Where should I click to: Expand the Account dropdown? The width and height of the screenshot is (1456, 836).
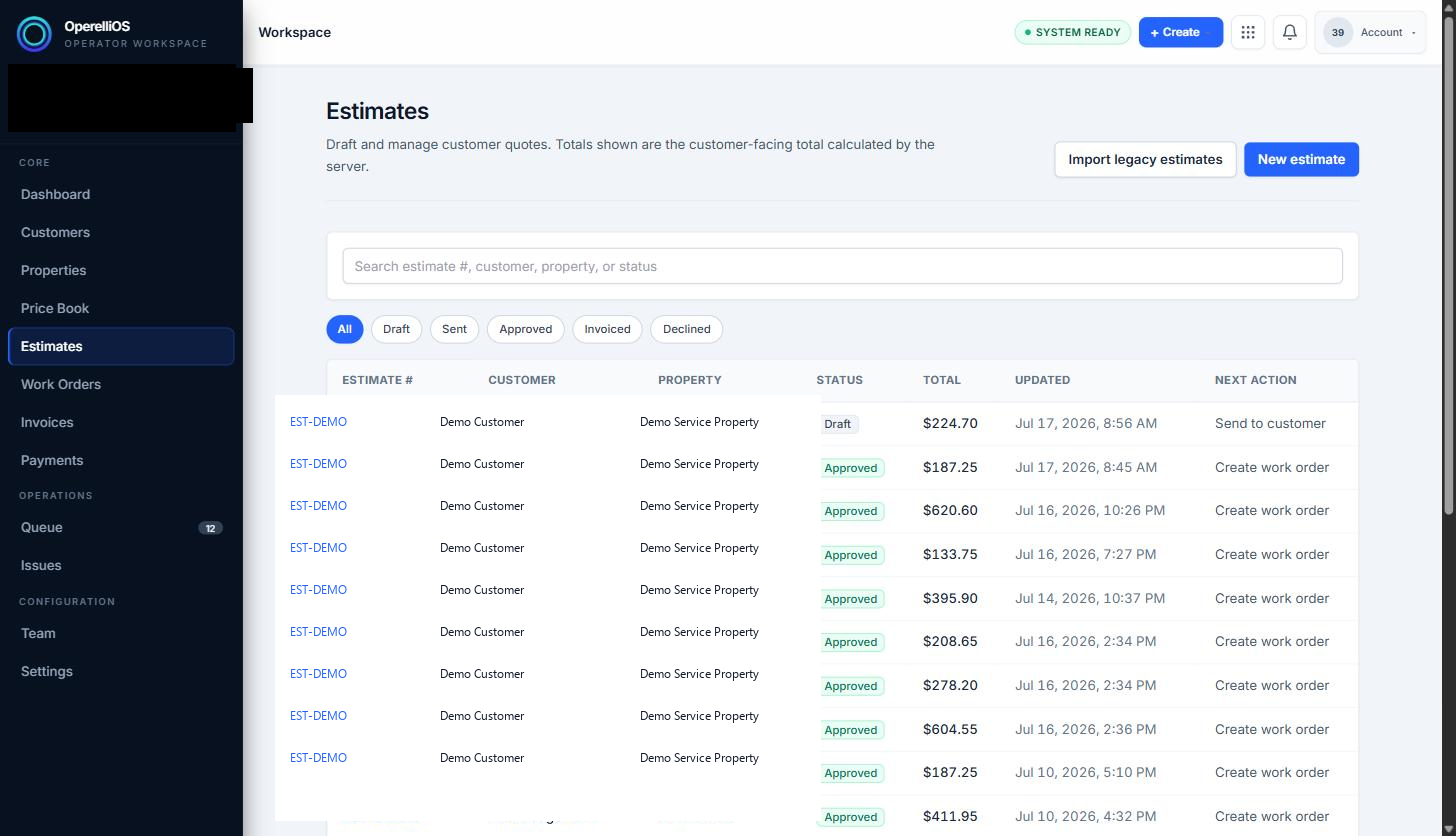click(1370, 32)
